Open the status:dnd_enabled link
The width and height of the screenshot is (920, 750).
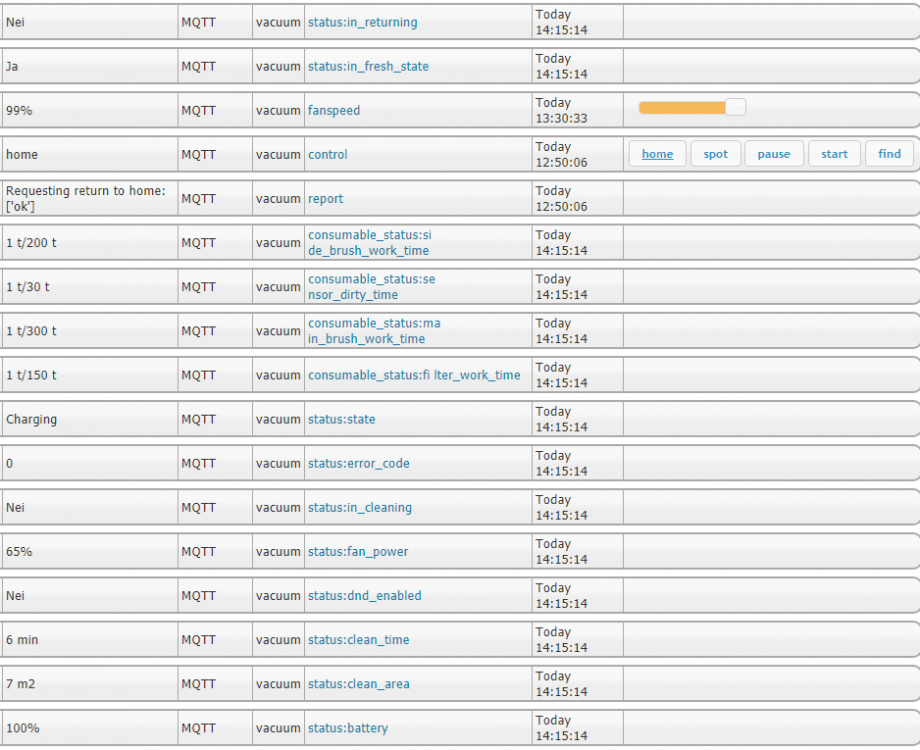[364, 595]
